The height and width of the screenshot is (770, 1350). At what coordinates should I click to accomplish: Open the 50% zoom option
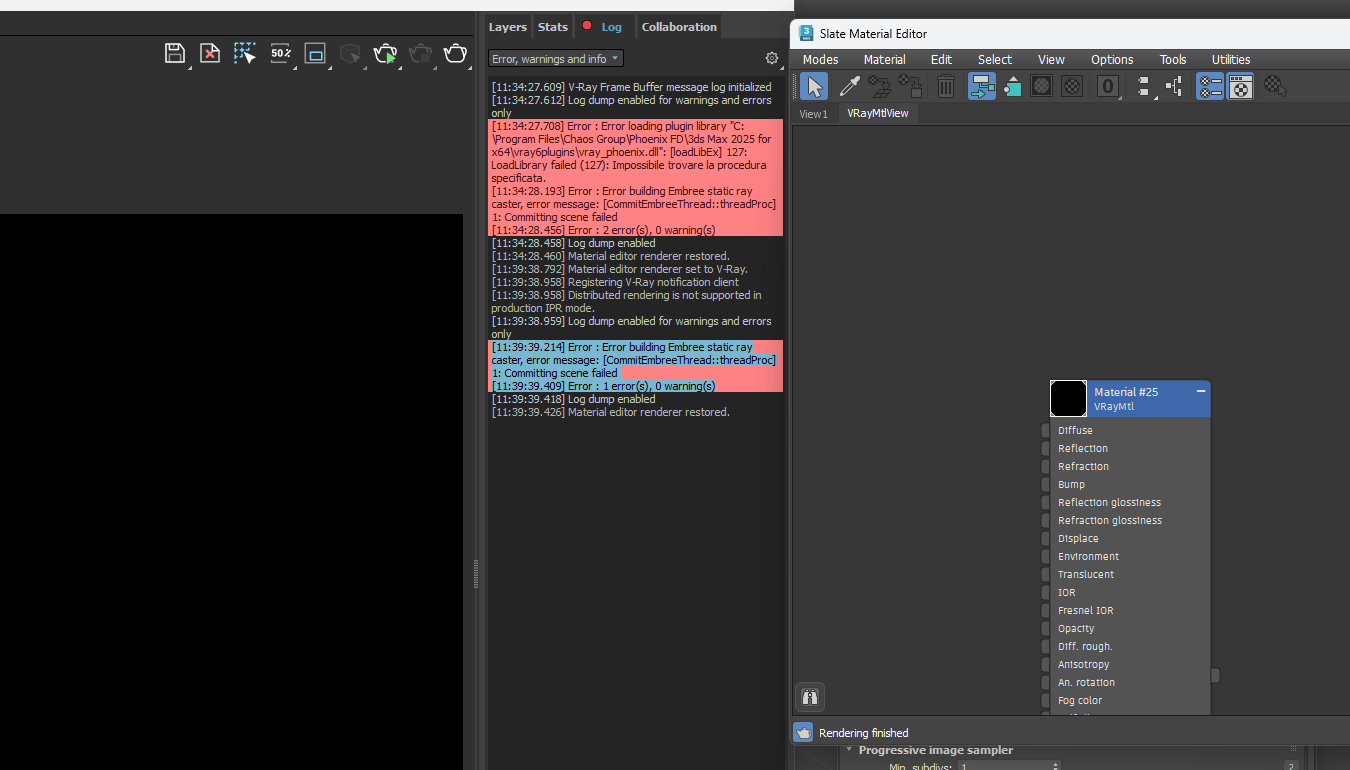pos(281,53)
